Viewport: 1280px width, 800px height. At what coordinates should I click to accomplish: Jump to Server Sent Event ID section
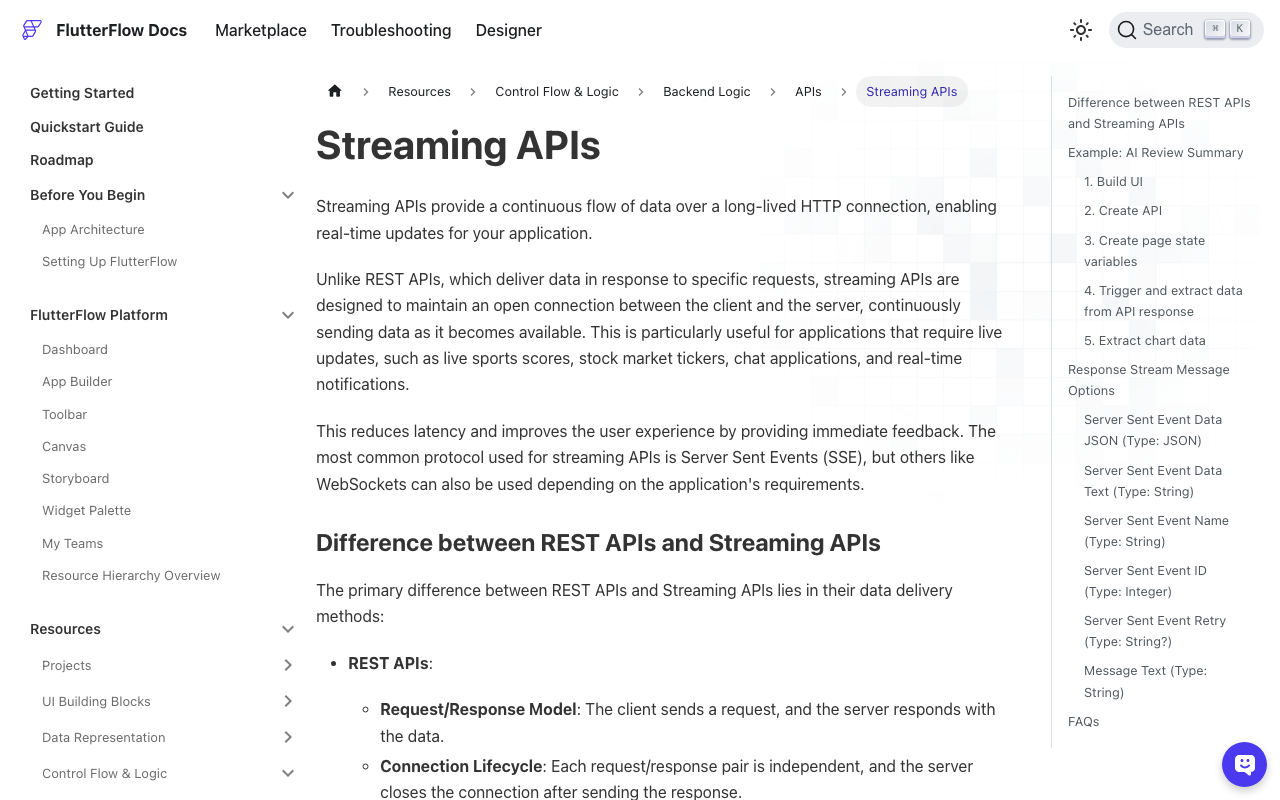point(1145,581)
